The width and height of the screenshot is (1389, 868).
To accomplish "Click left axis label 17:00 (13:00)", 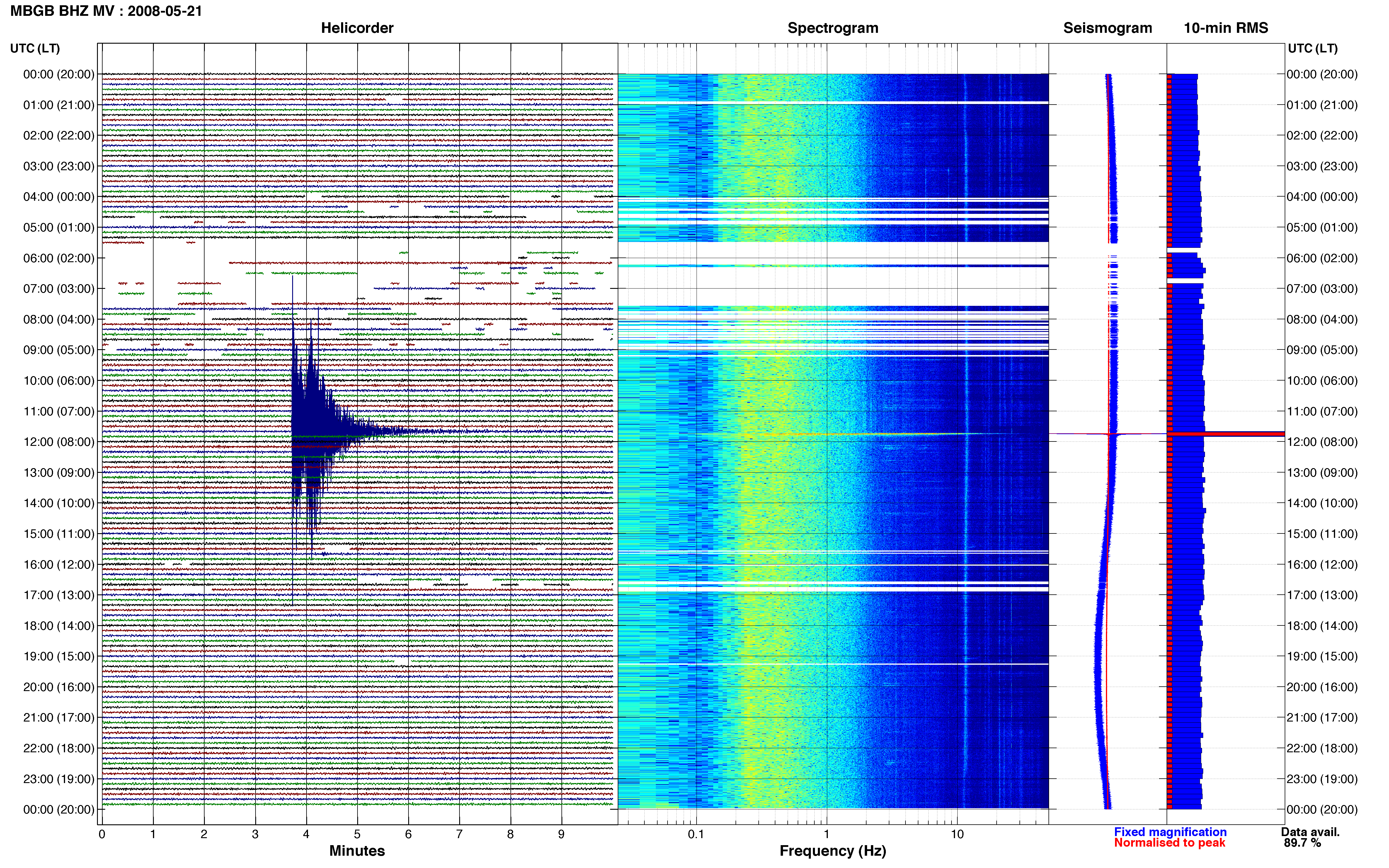I will (59, 595).
